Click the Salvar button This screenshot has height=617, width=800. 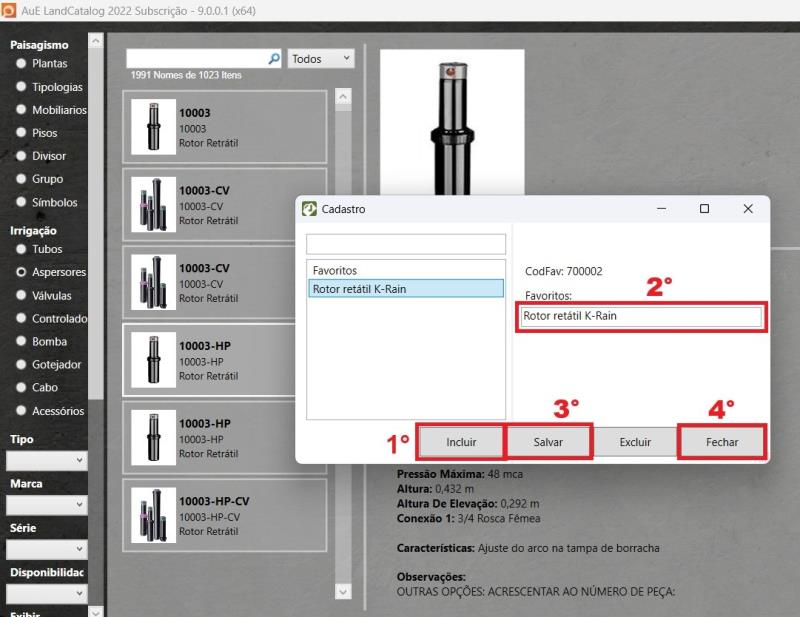pyautogui.click(x=548, y=442)
